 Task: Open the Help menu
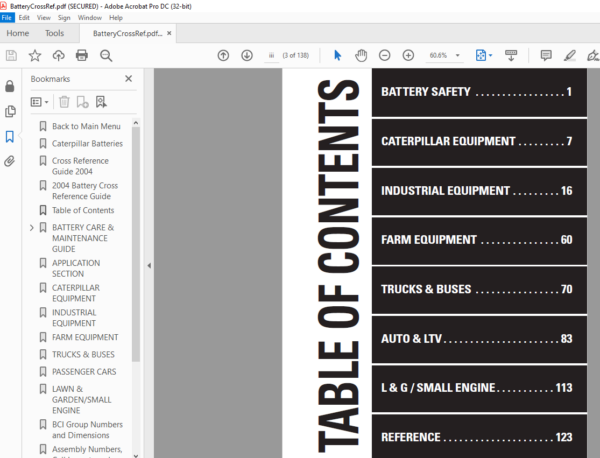click(x=116, y=18)
